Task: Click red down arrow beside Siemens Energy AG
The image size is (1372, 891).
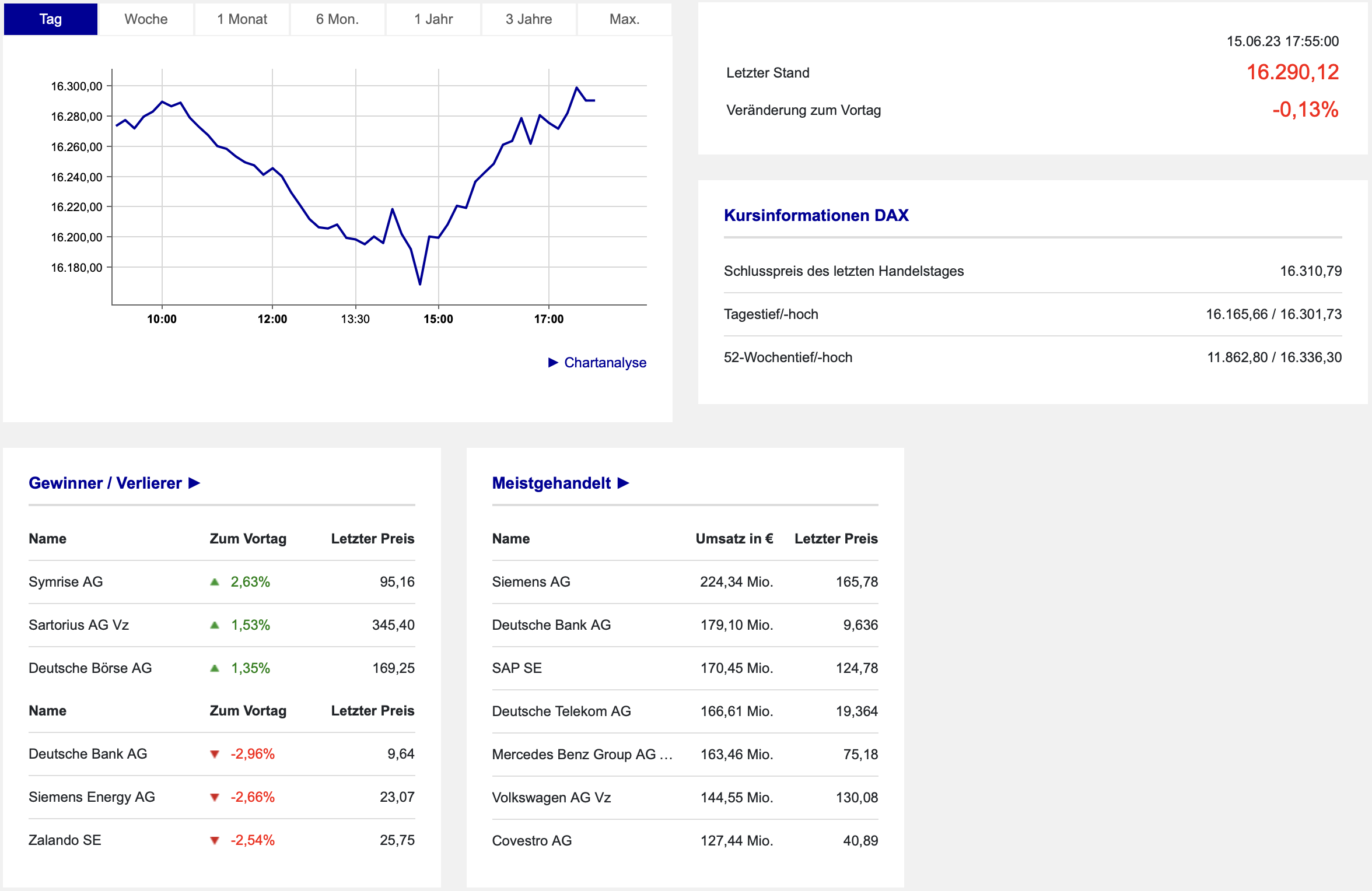Action: [x=215, y=797]
